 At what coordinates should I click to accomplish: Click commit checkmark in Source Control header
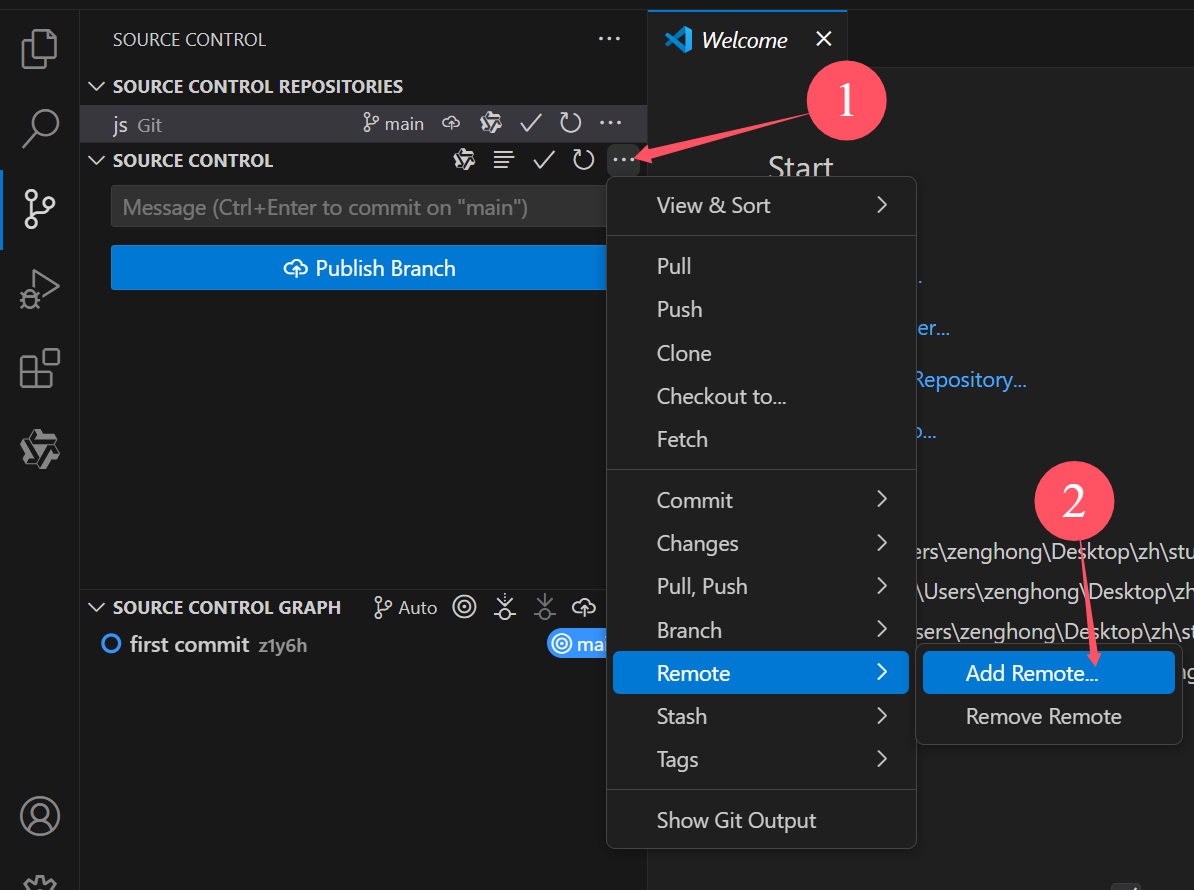click(544, 160)
